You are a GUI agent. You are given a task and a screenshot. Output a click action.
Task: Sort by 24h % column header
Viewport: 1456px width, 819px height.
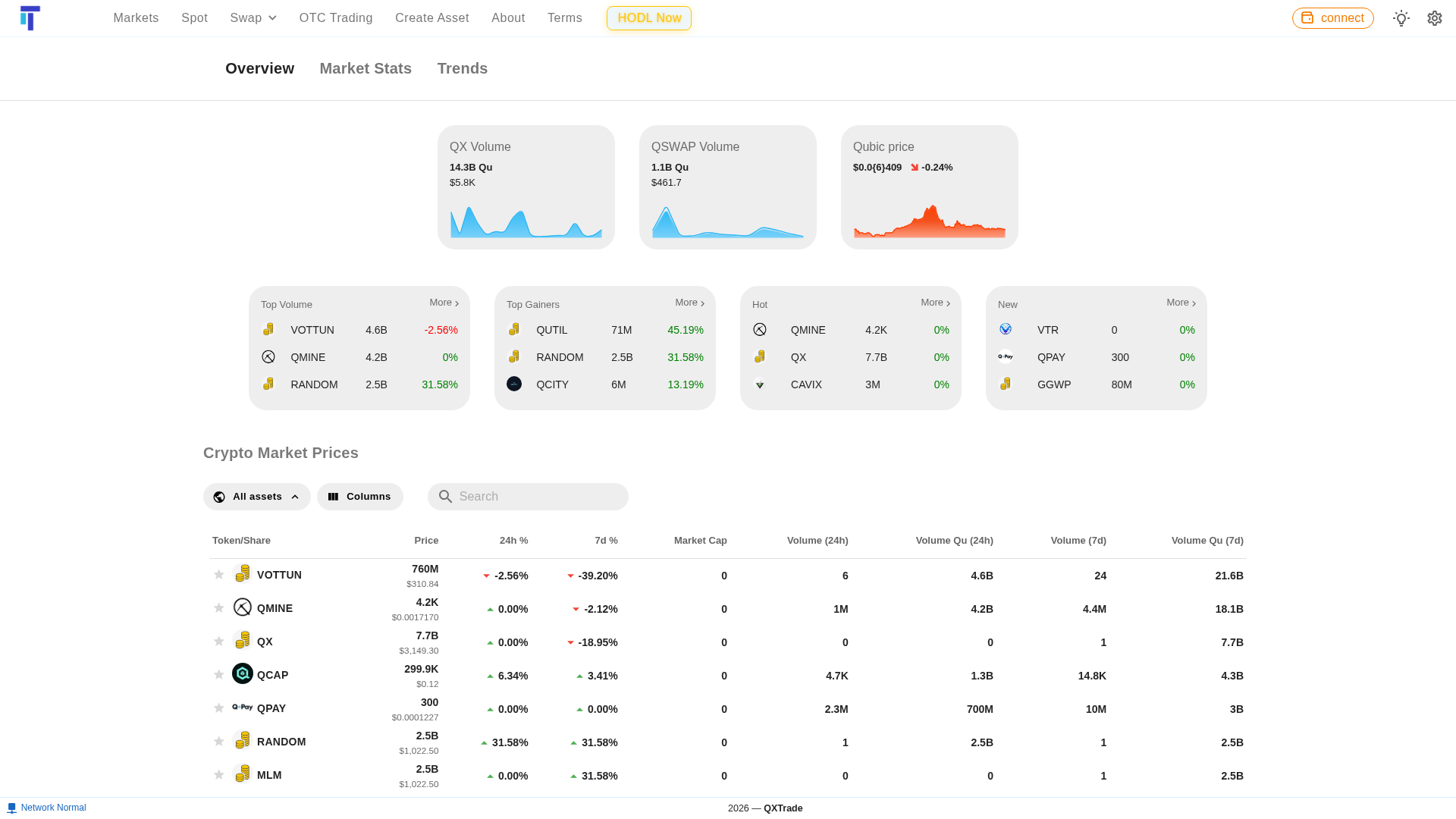tap(513, 541)
